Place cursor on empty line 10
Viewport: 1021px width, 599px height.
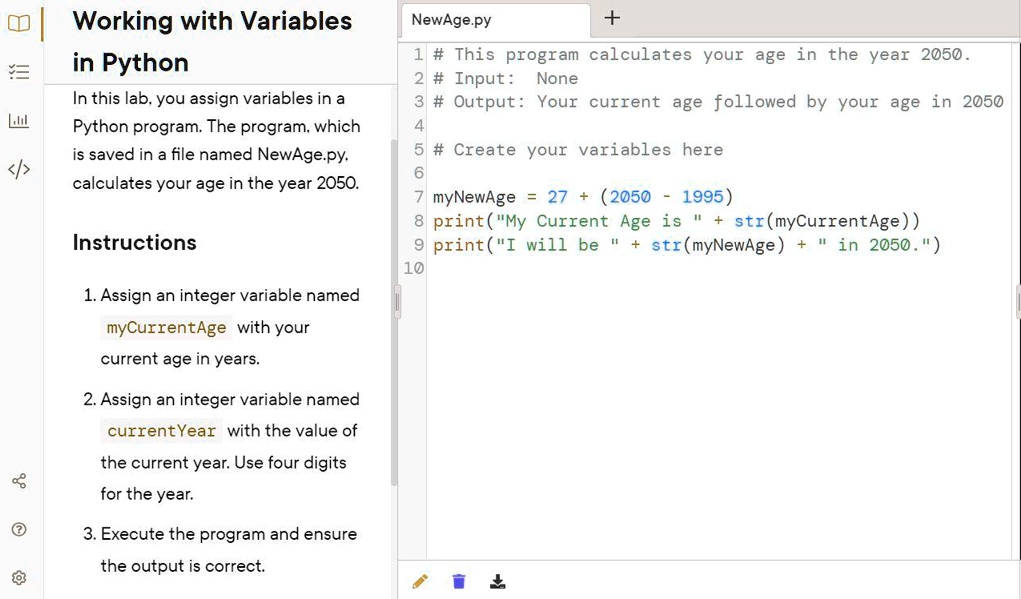coord(600,268)
